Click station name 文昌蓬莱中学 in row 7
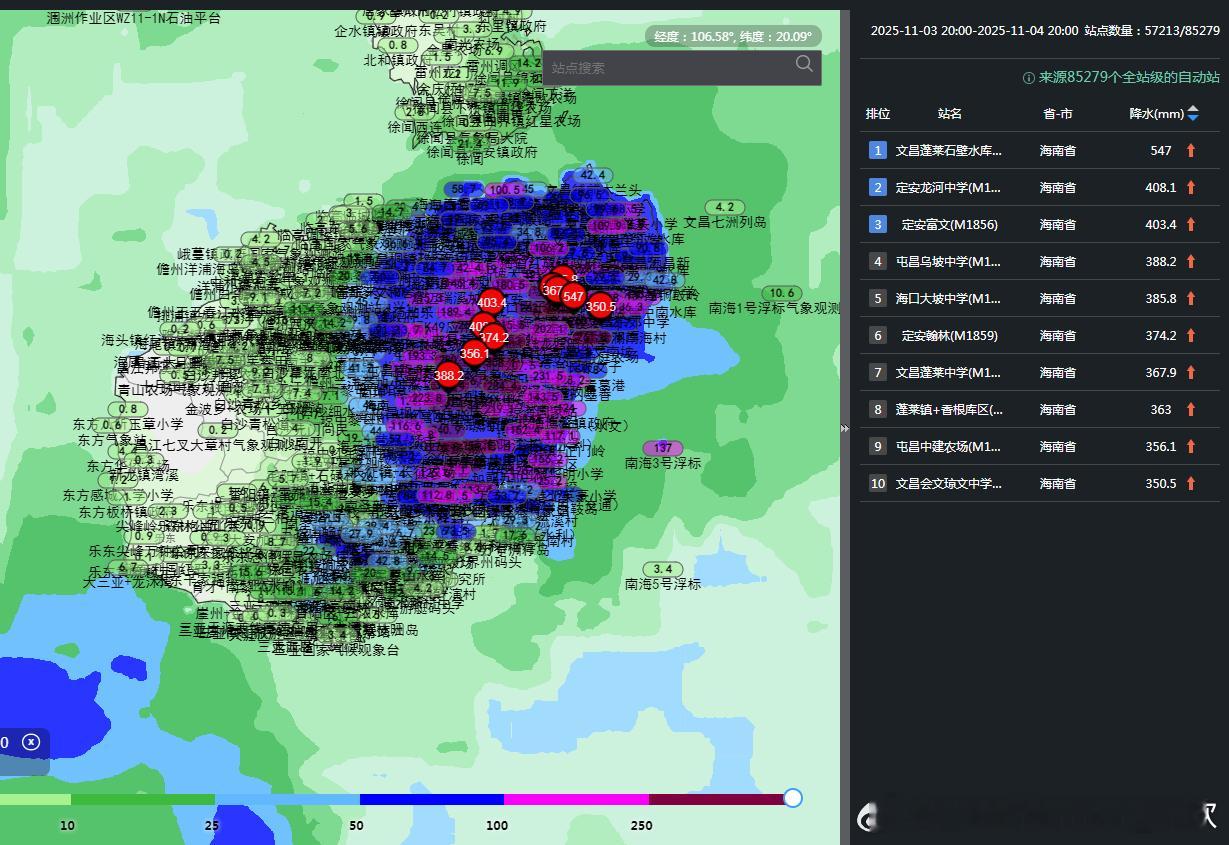The width and height of the screenshot is (1229, 845). point(948,372)
